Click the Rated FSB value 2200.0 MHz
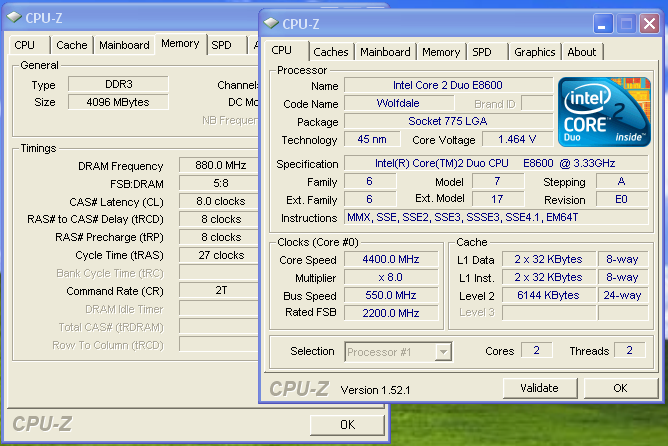The width and height of the screenshot is (668, 446). point(391,313)
